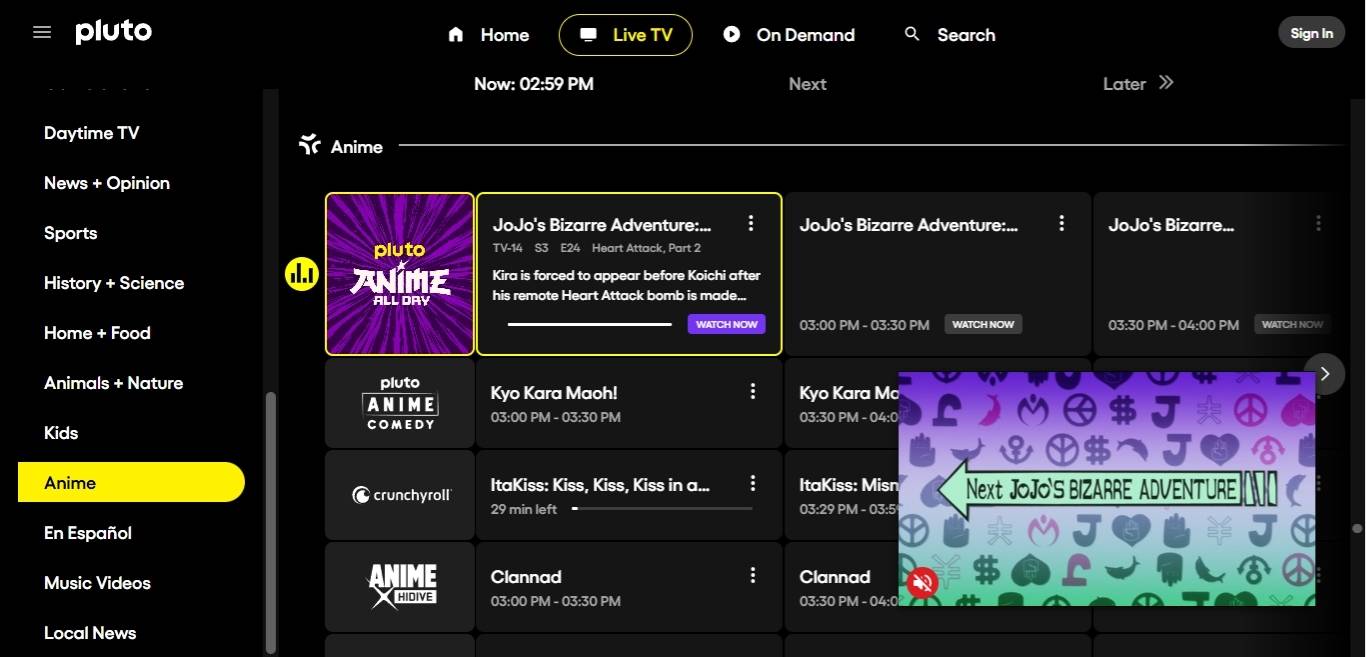Select the Anime x HIDIVE channel
The width and height of the screenshot is (1366, 657).
[400, 586]
